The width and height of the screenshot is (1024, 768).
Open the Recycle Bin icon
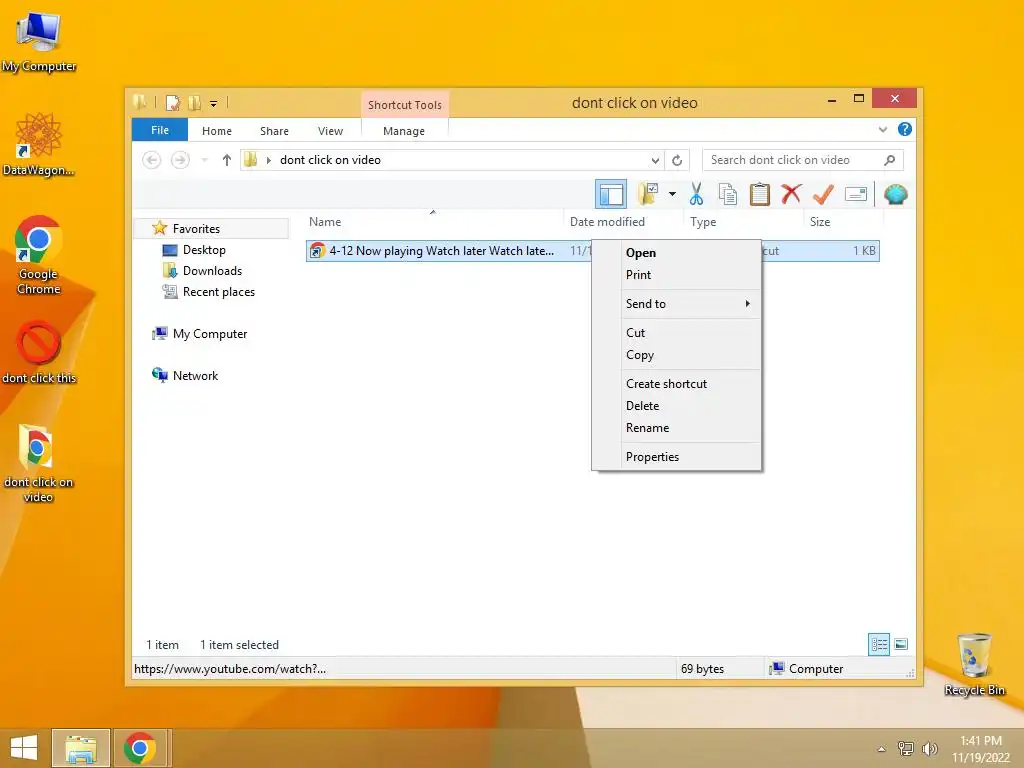pos(974,664)
